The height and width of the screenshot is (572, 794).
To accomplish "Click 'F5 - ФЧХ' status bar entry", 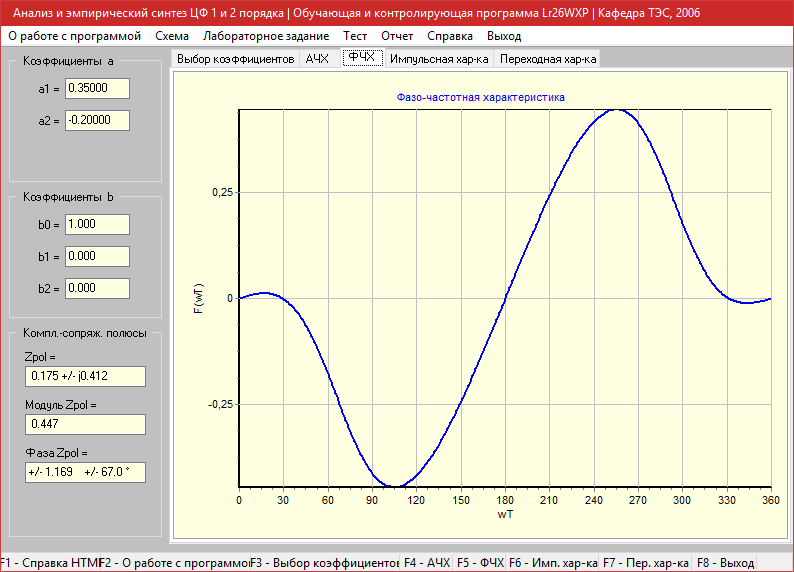I will tap(480, 563).
